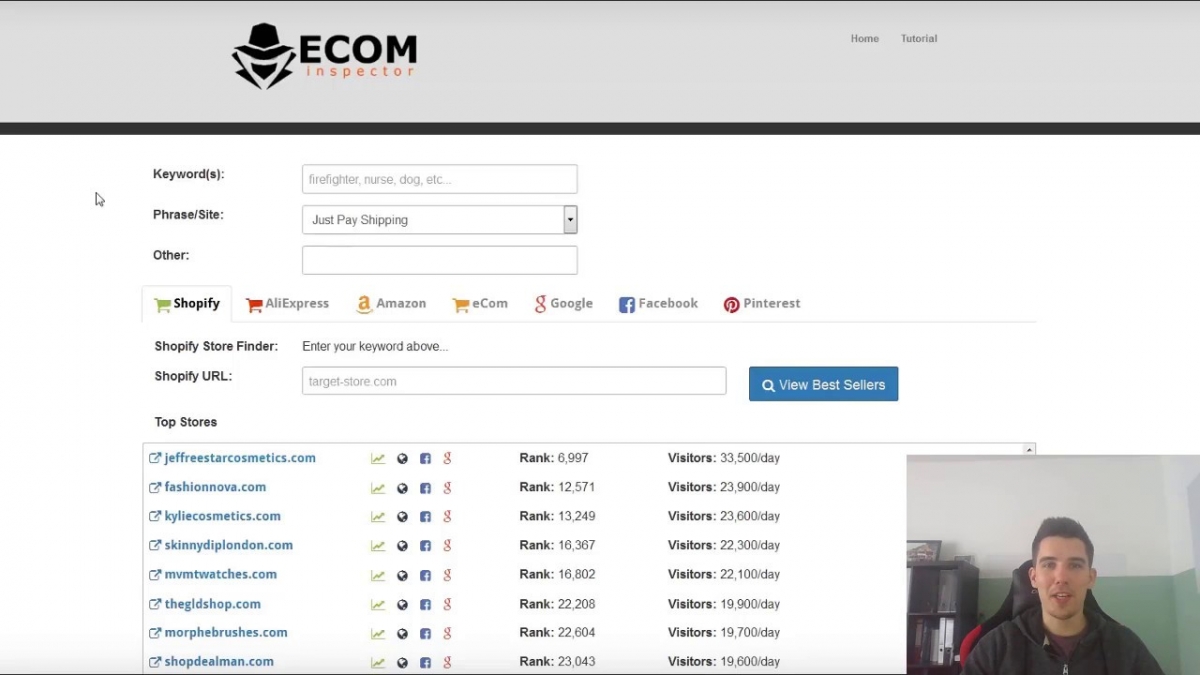
Task: Click the external-link icon beside kyliecosmetics.com
Action: pyautogui.click(x=154, y=516)
